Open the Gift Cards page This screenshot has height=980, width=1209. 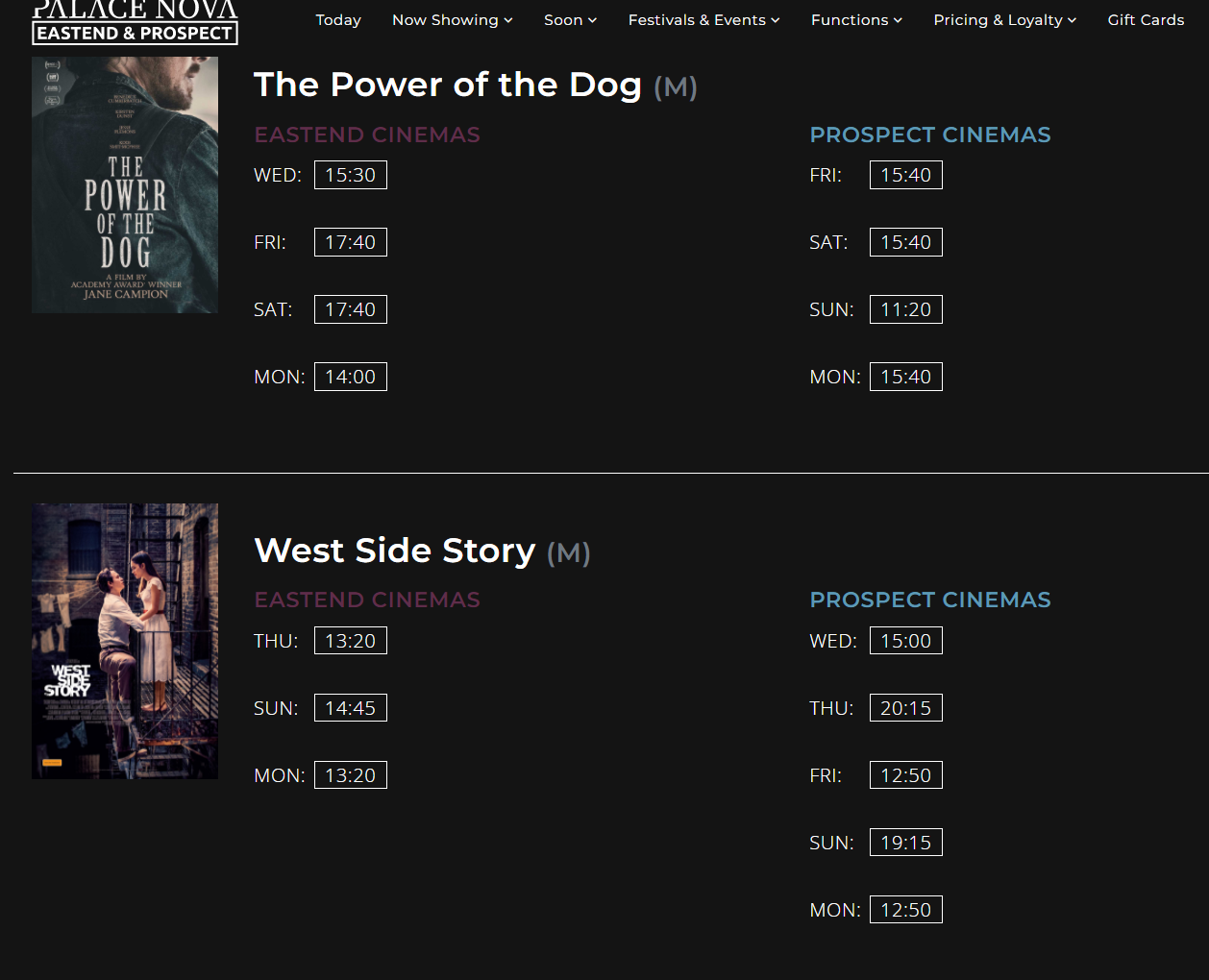(x=1146, y=20)
